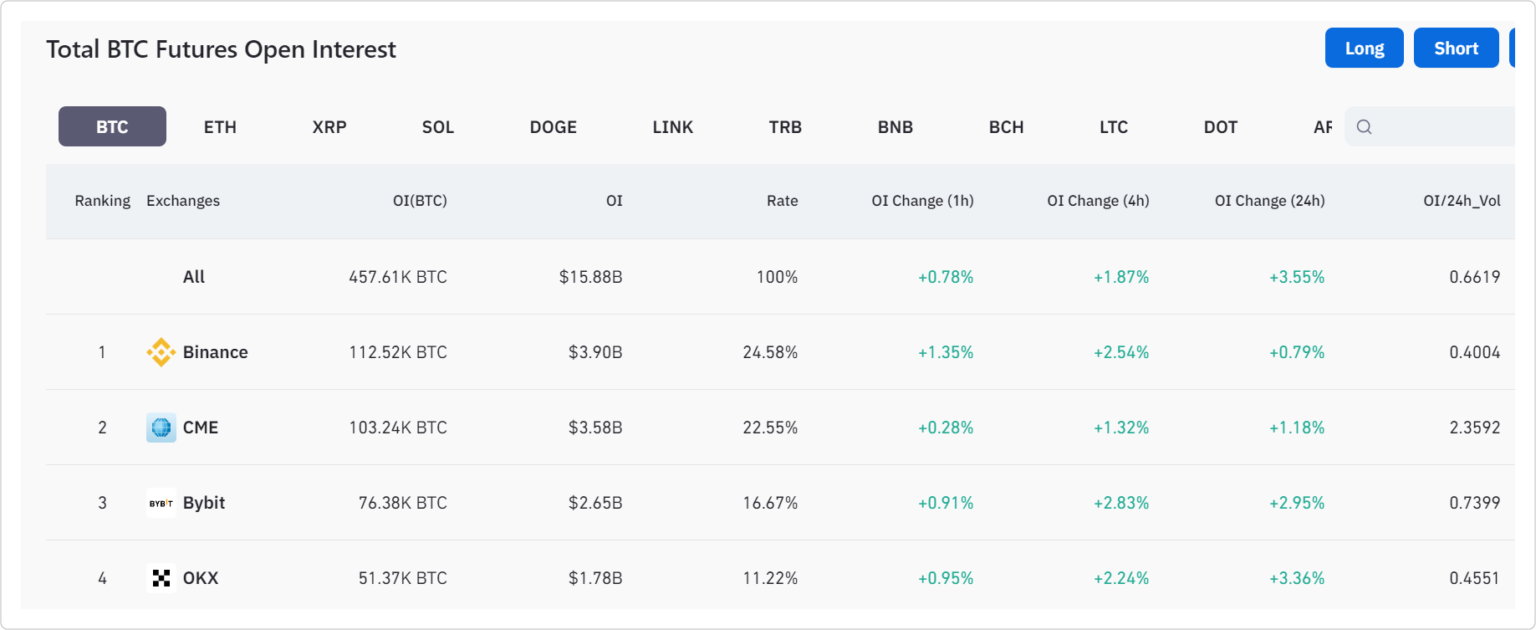
Task: Sort table by OI(BTC) column header
Action: (x=419, y=201)
